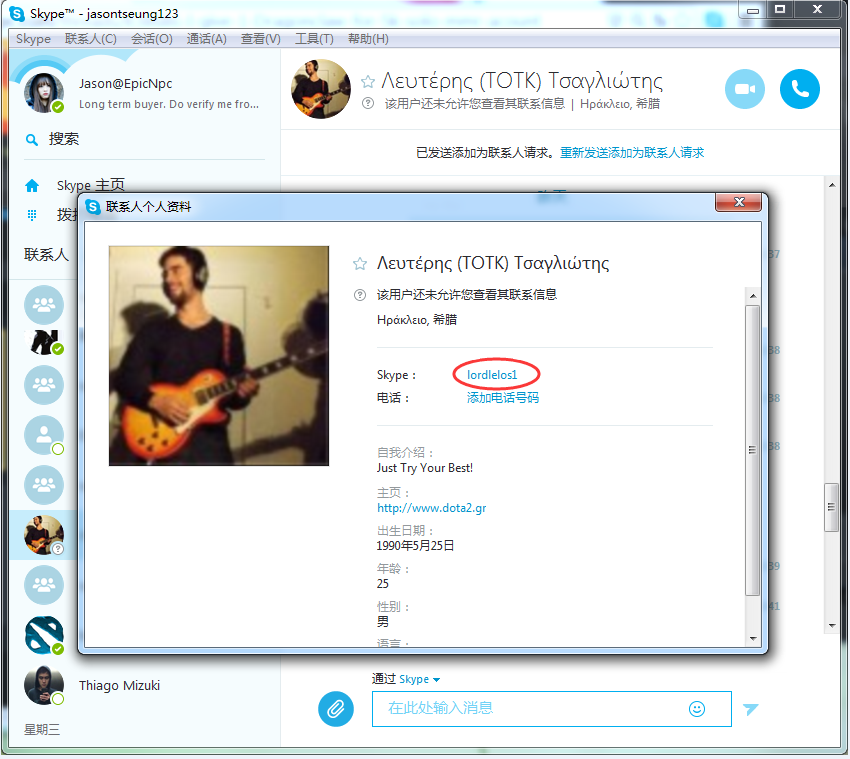Image resolution: width=850 pixels, height=759 pixels.
Task: Click the chat pane scrollbar thumb
Action: pyautogui.click(x=831, y=507)
